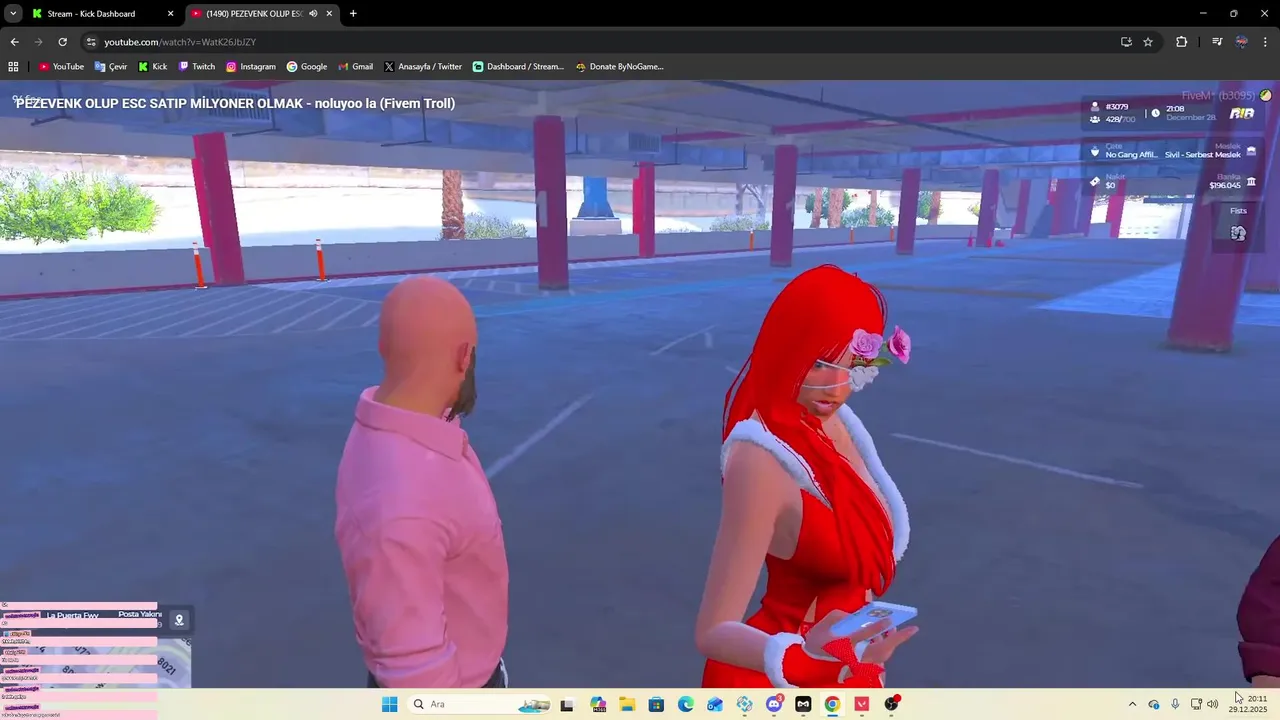Click the Sivil - Serbest Meslek job label

click(x=1203, y=155)
